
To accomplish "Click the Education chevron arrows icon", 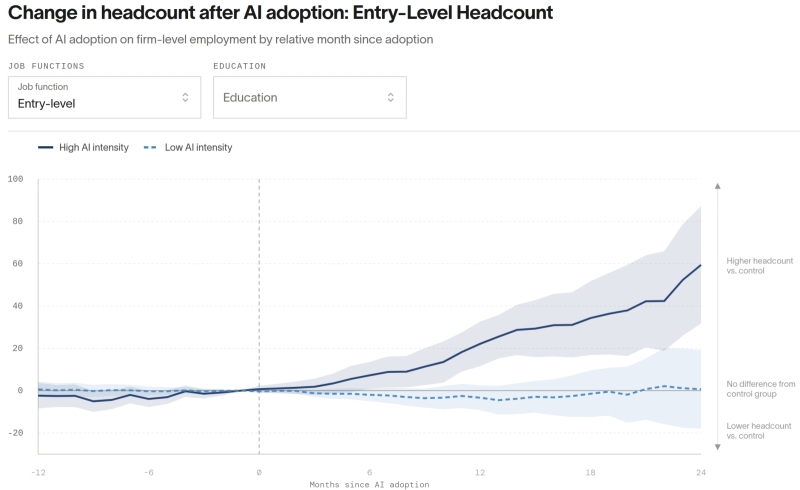I will coord(390,97).
